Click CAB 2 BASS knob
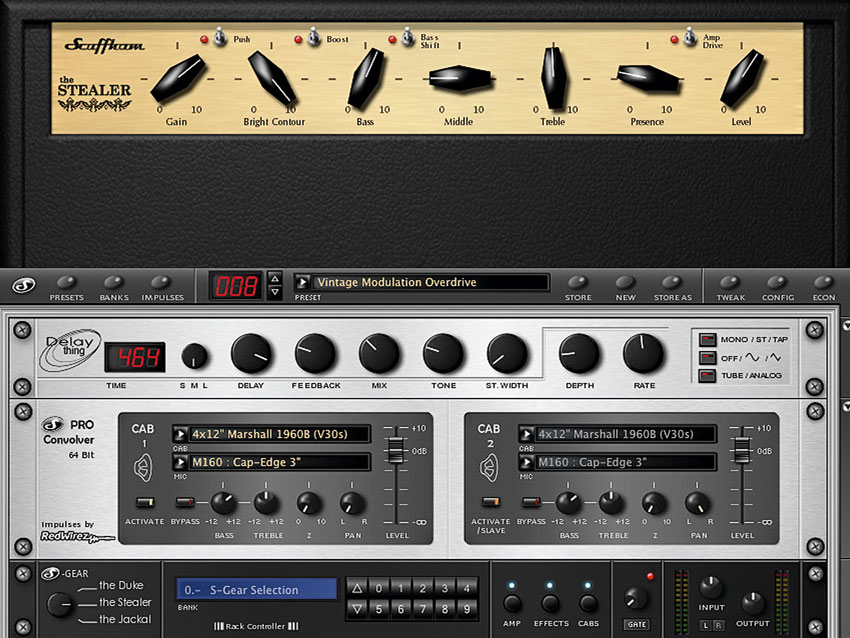850x638 pixels. pyautogui.click(x=568, y=503)
